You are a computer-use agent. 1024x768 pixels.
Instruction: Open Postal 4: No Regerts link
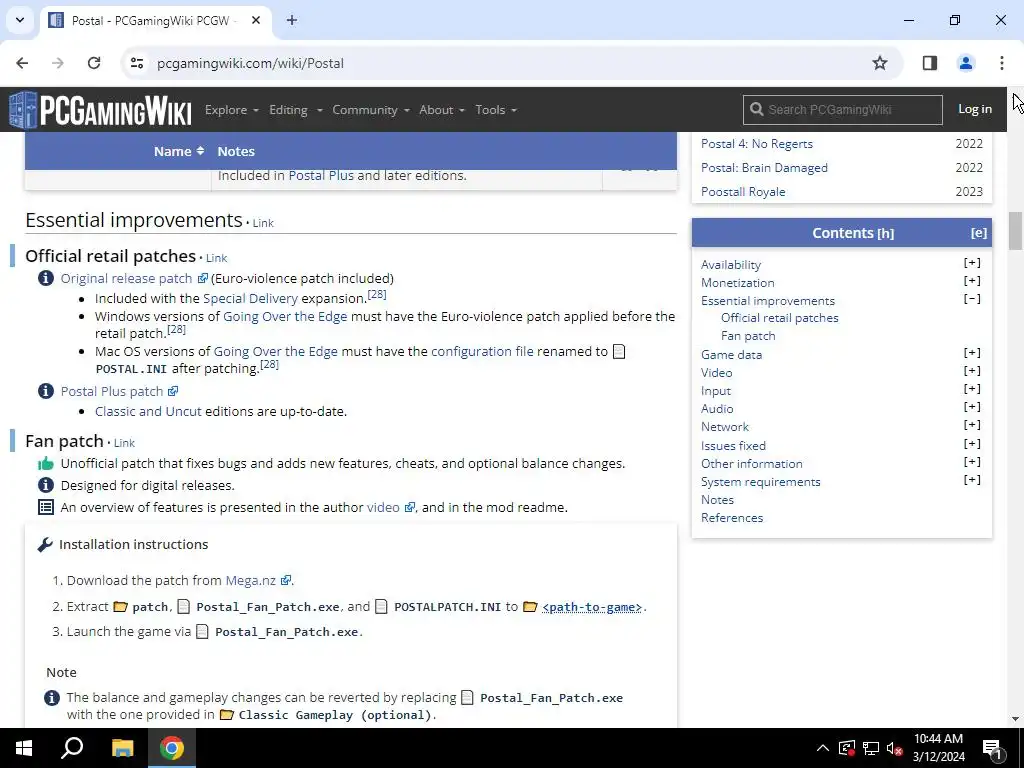click(756, 144)
